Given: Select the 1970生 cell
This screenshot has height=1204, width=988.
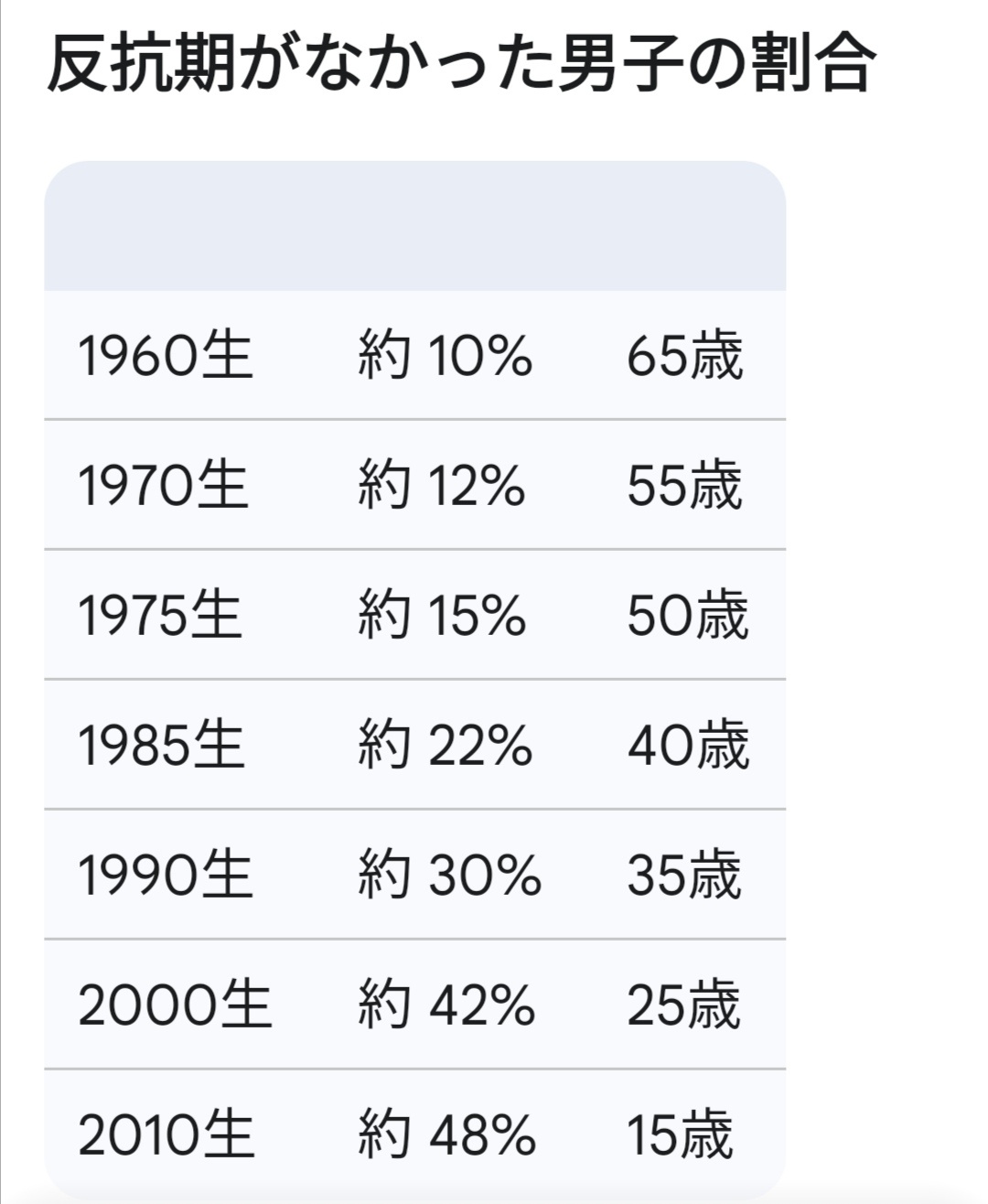Looking at the screenshot, I should pos(163,485).
